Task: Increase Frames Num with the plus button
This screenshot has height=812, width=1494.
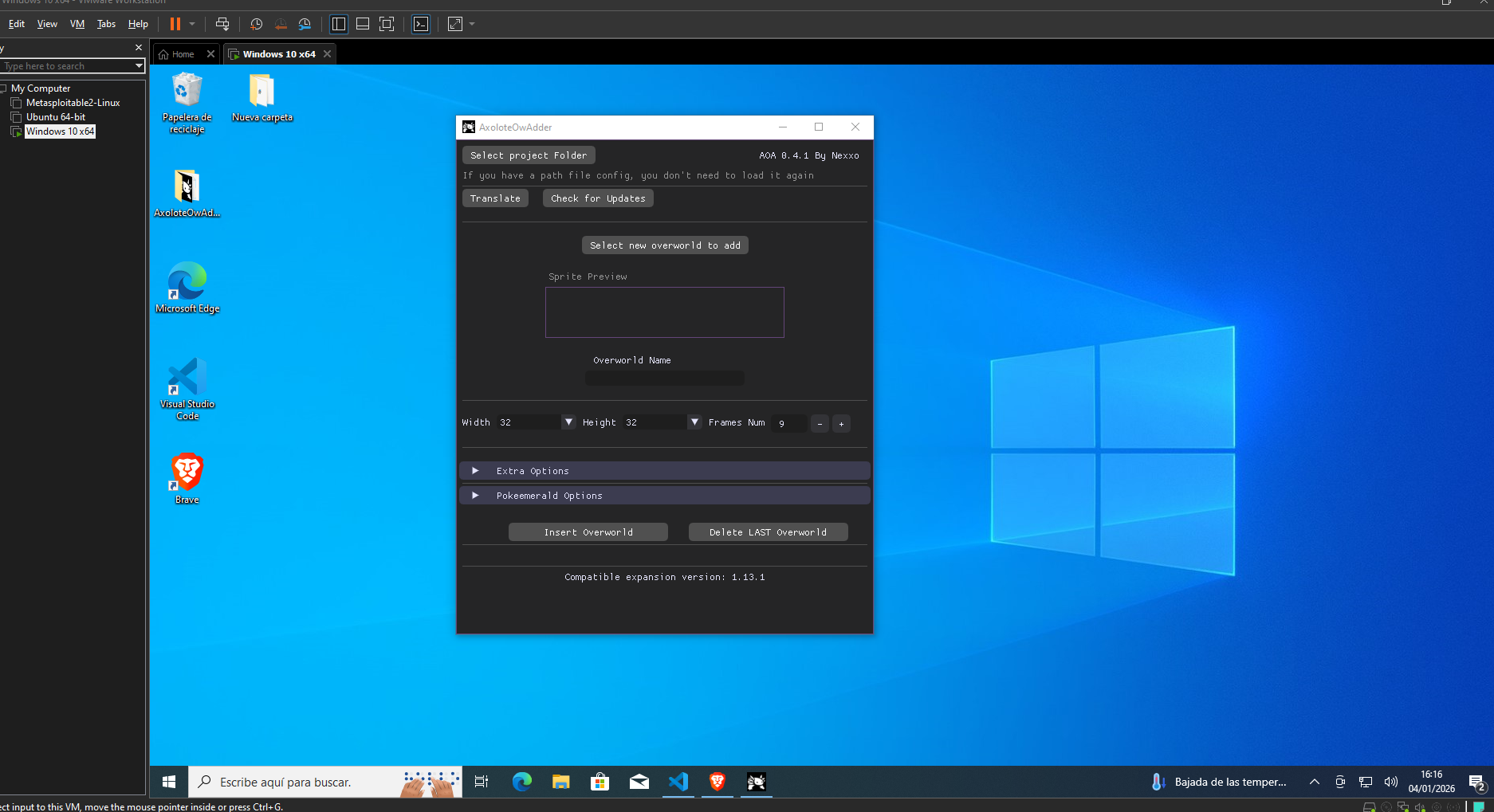Action: pos(841,423)
